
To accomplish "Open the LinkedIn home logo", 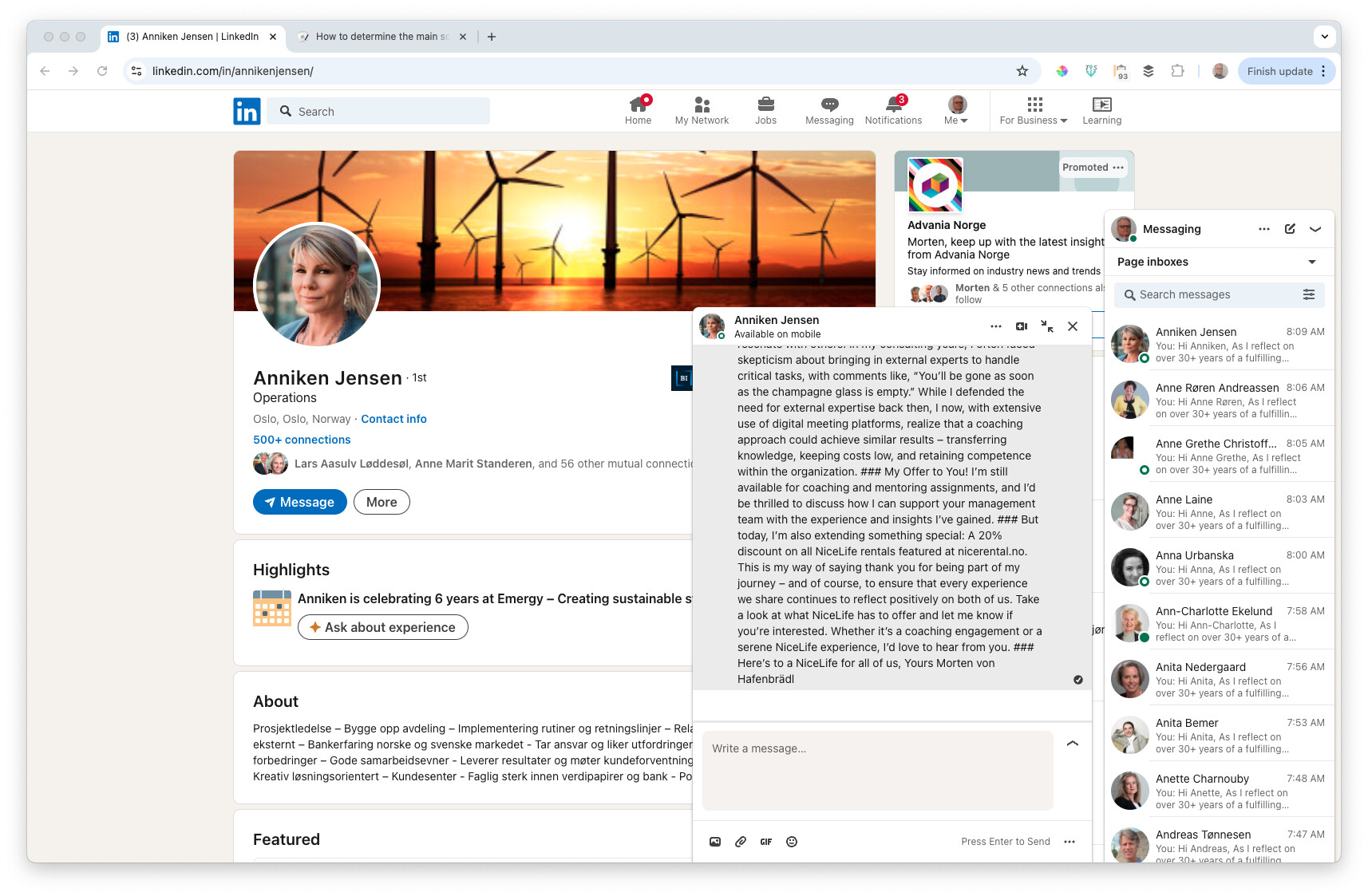I will (247, 111).
